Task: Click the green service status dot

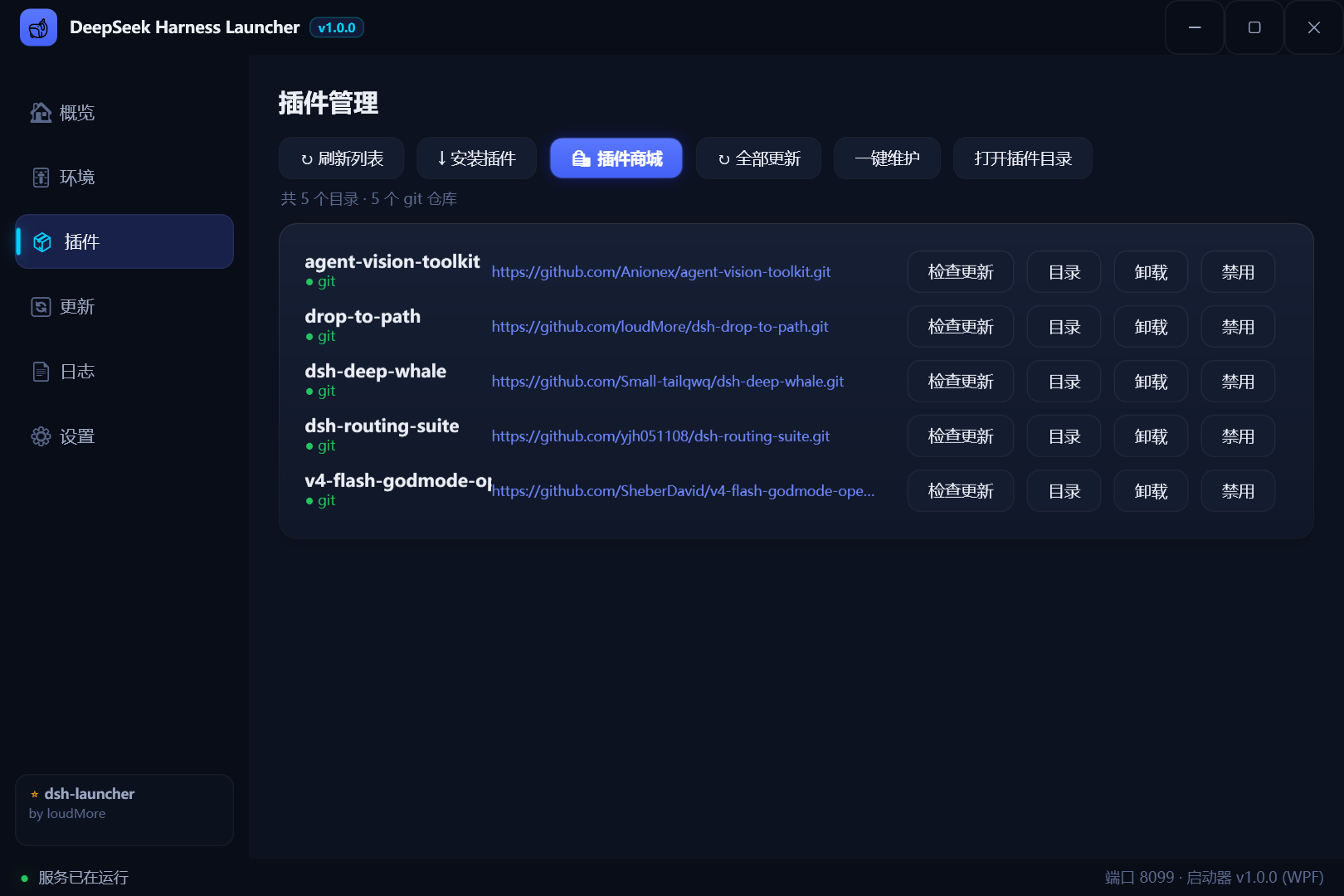Action: [x=25, y=878]
